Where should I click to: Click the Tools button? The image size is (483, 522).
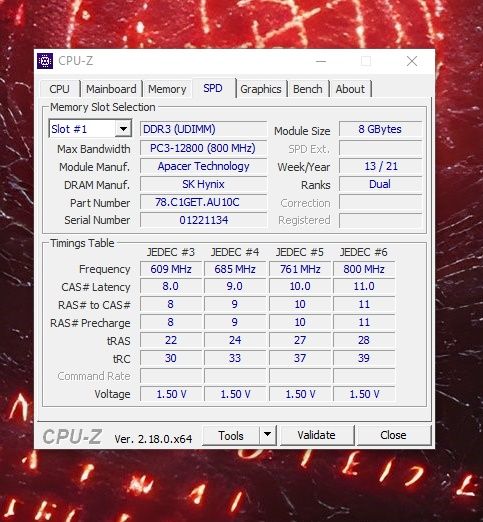click(231, 435)
